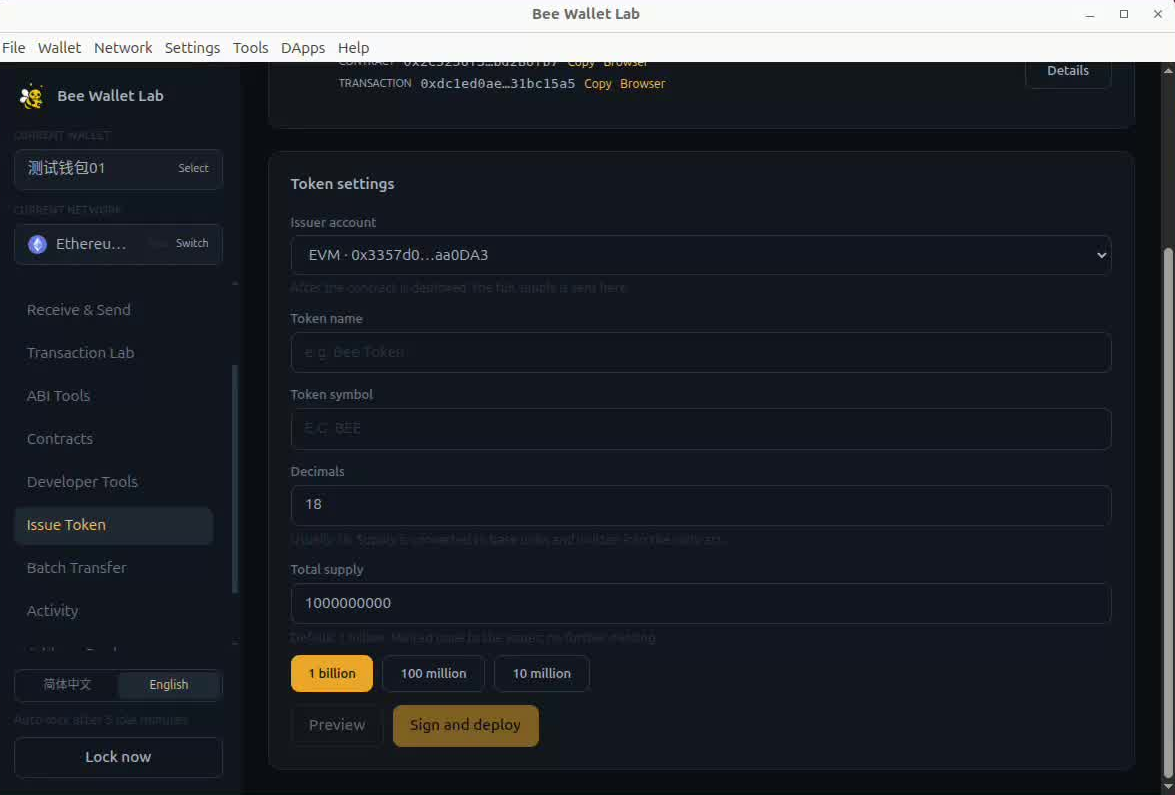This screenshot has height=795, width=1175.
Task: Open Developer Tools in sidebar
Action: 113,482
